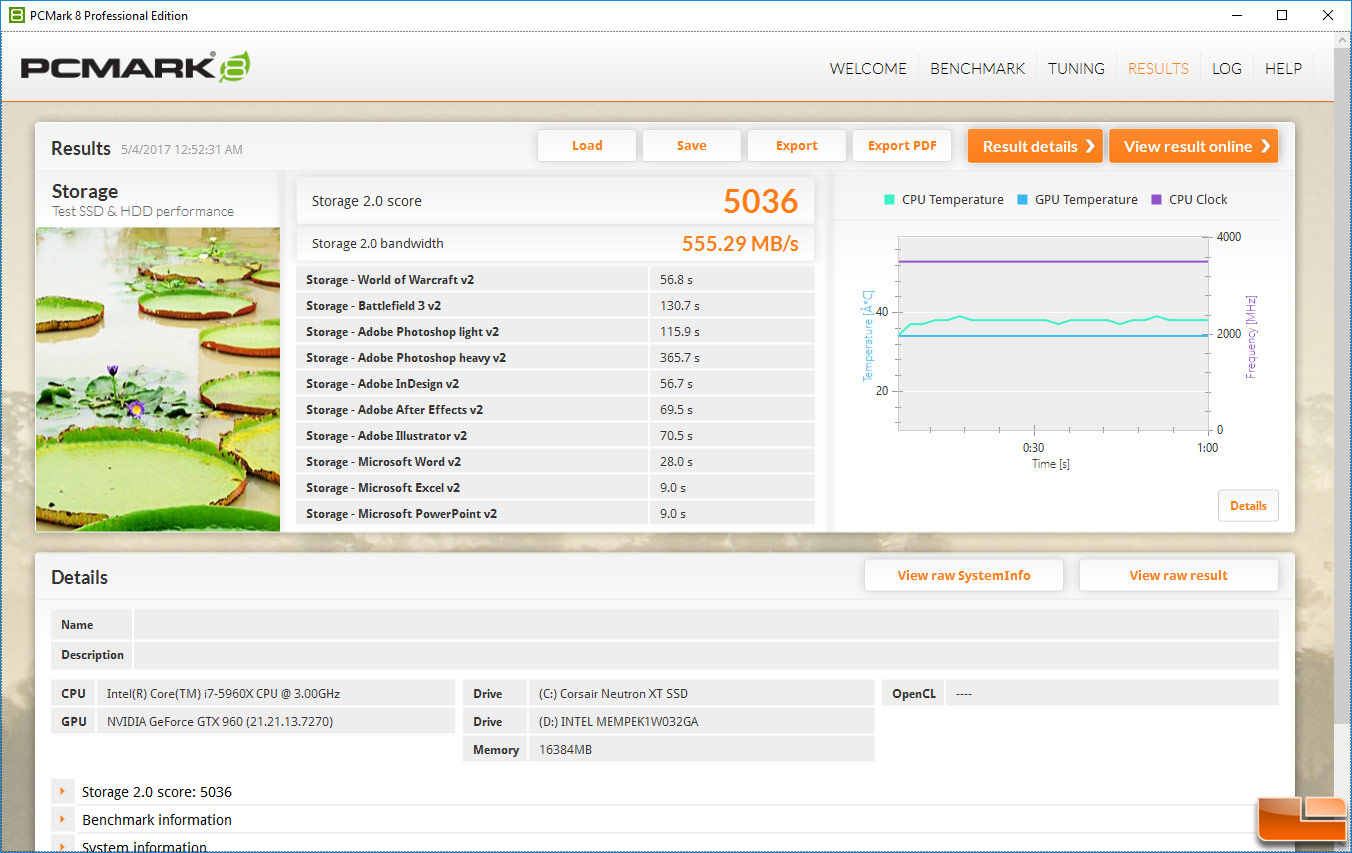Screen dimensions: 1352x853
Task: Select the RESULTS tab
Action: [1158, 69]
